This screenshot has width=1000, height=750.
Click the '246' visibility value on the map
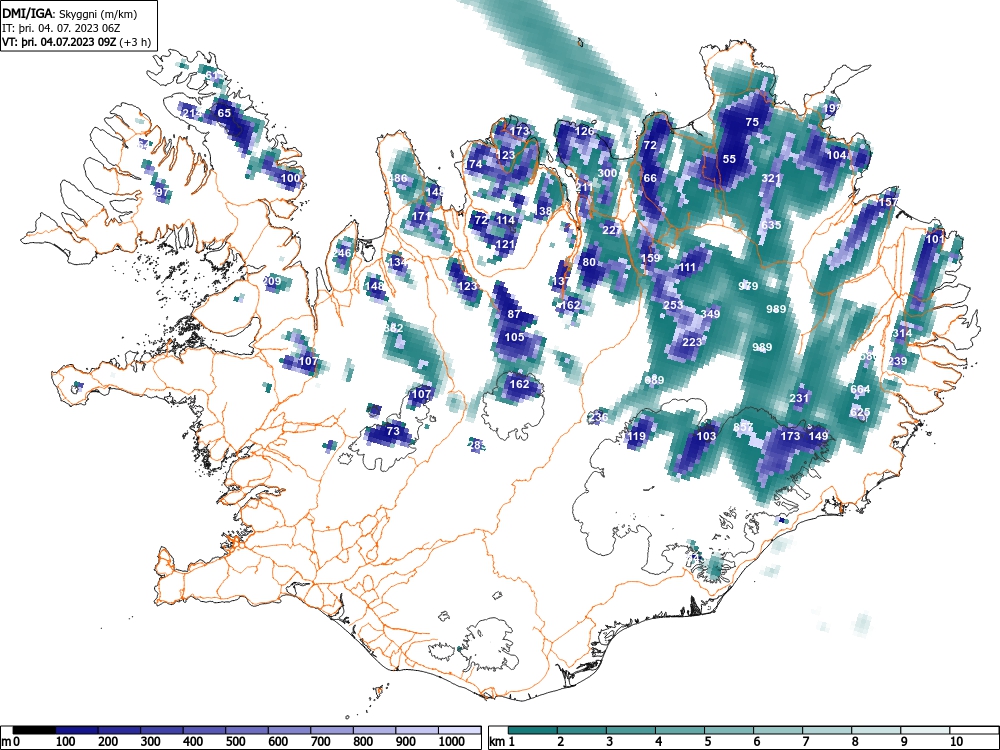coord(342,253)
